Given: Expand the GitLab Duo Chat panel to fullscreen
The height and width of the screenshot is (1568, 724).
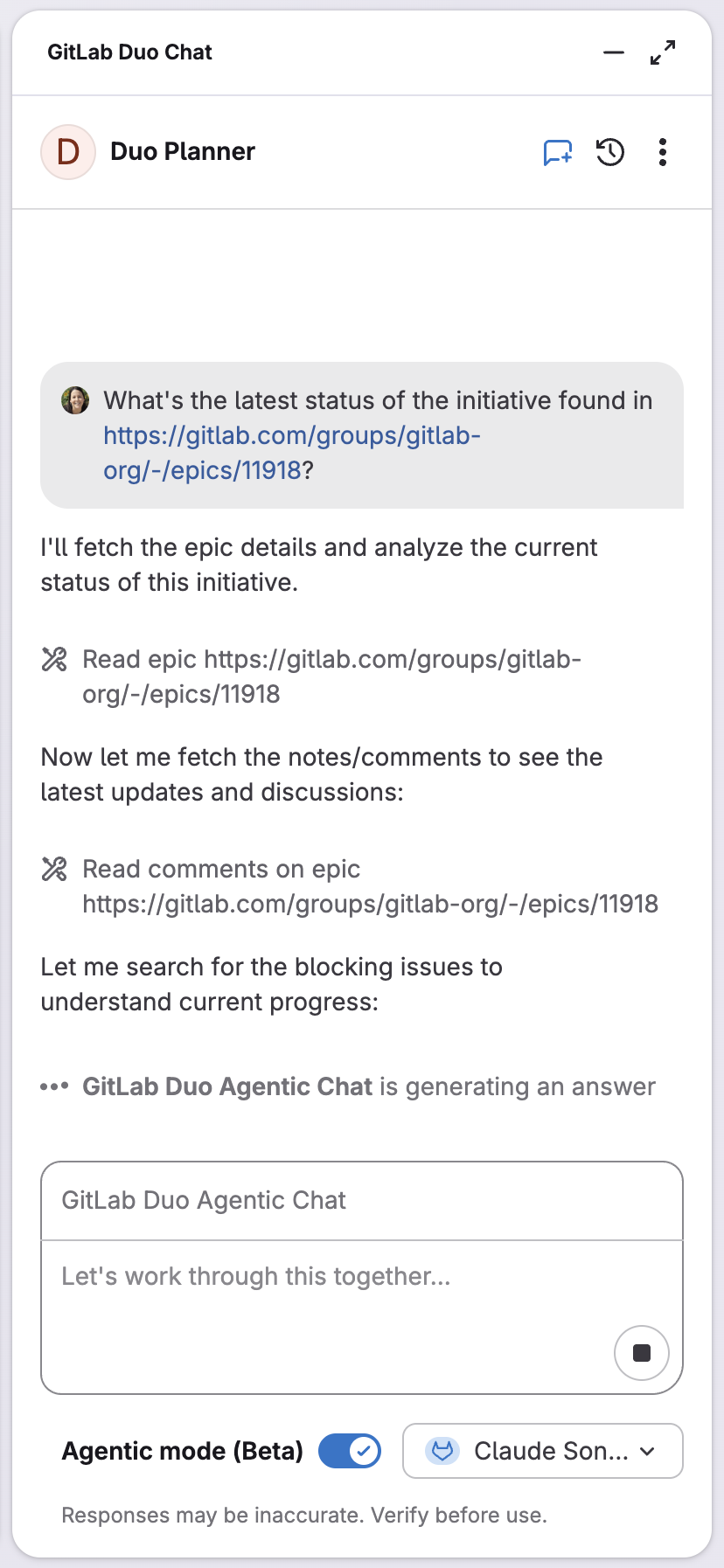Looking at the screenshot, I should 663,52.
